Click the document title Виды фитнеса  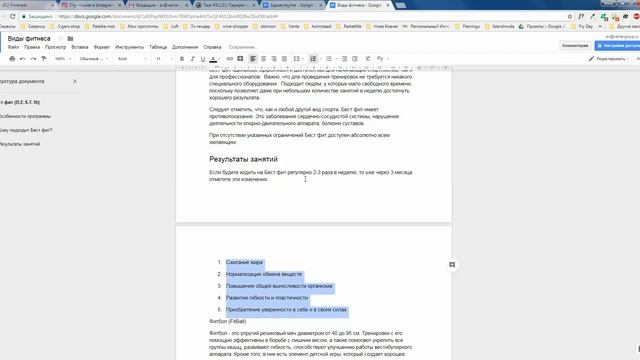[29, 38]
